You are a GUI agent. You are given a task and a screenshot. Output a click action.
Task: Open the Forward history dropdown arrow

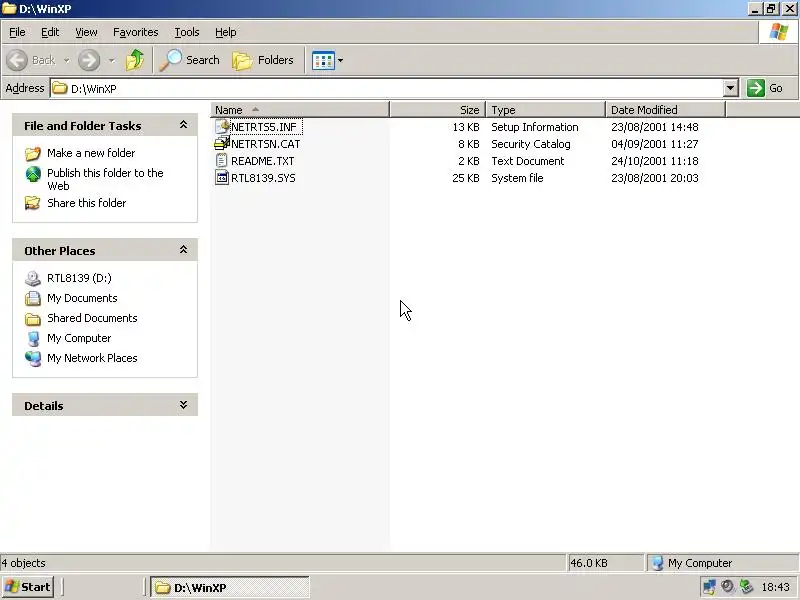(x=111, y=60)
